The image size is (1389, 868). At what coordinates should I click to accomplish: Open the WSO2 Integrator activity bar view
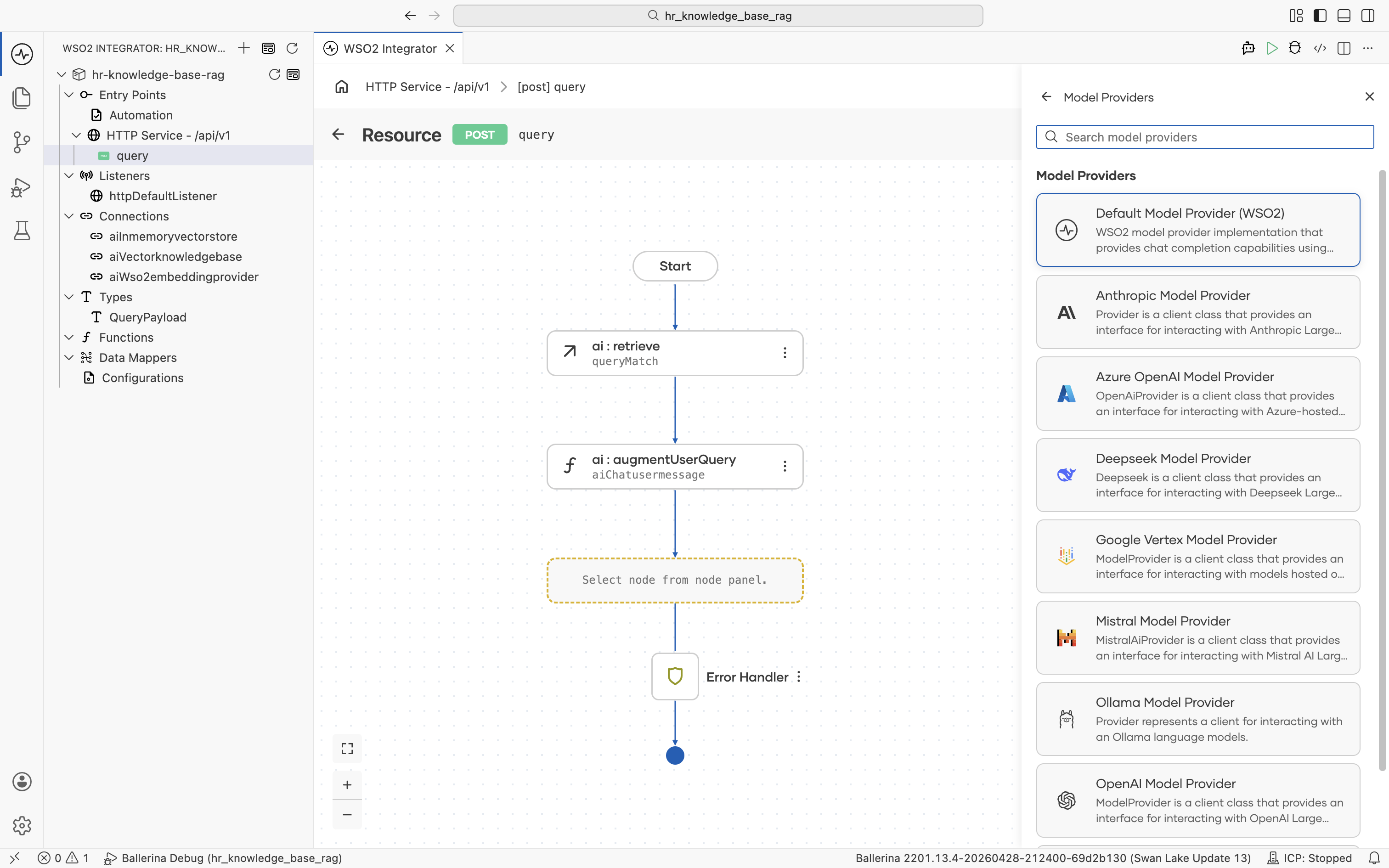click(22, 54)
